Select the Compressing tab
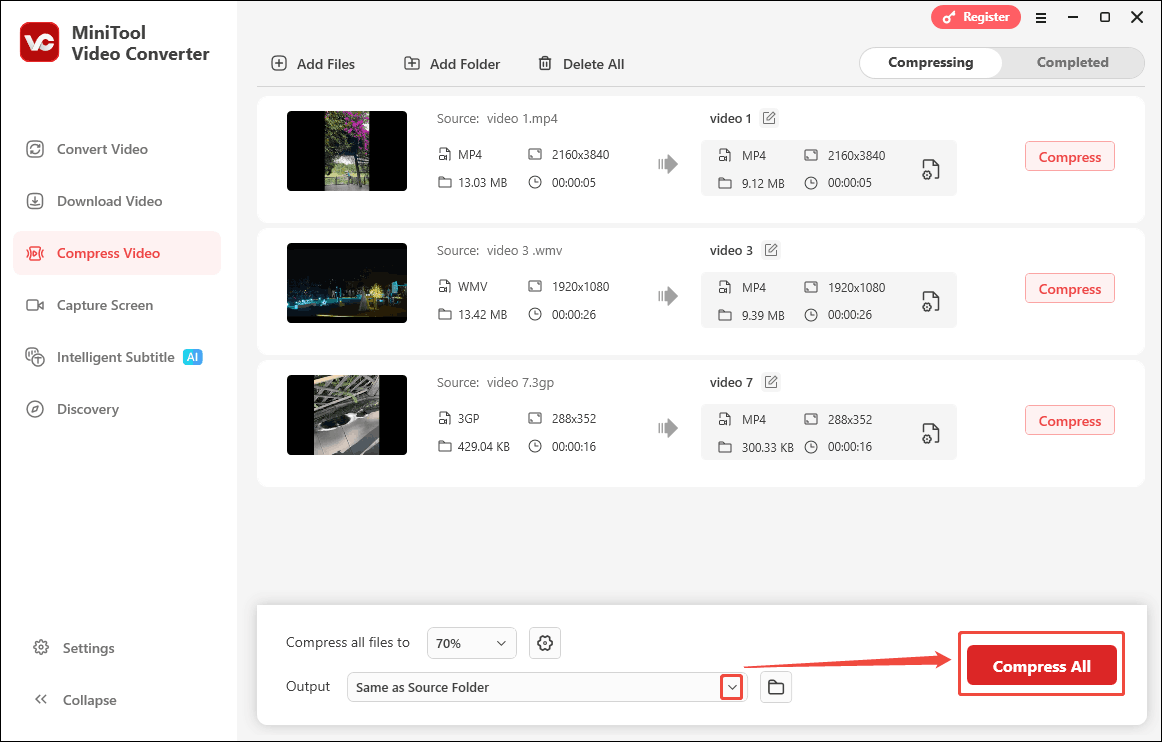 pos(930,62)
